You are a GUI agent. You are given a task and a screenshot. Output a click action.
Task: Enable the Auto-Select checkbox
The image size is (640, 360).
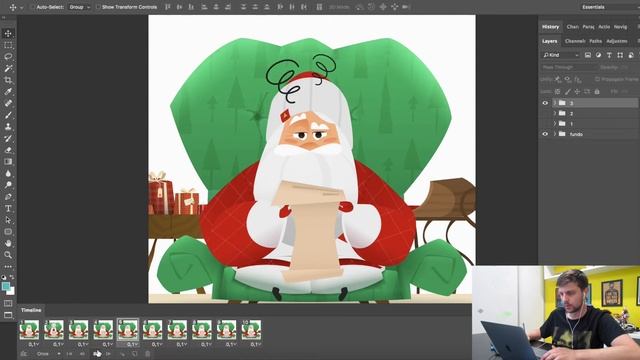pyautogui.click(x=32, y=7)
